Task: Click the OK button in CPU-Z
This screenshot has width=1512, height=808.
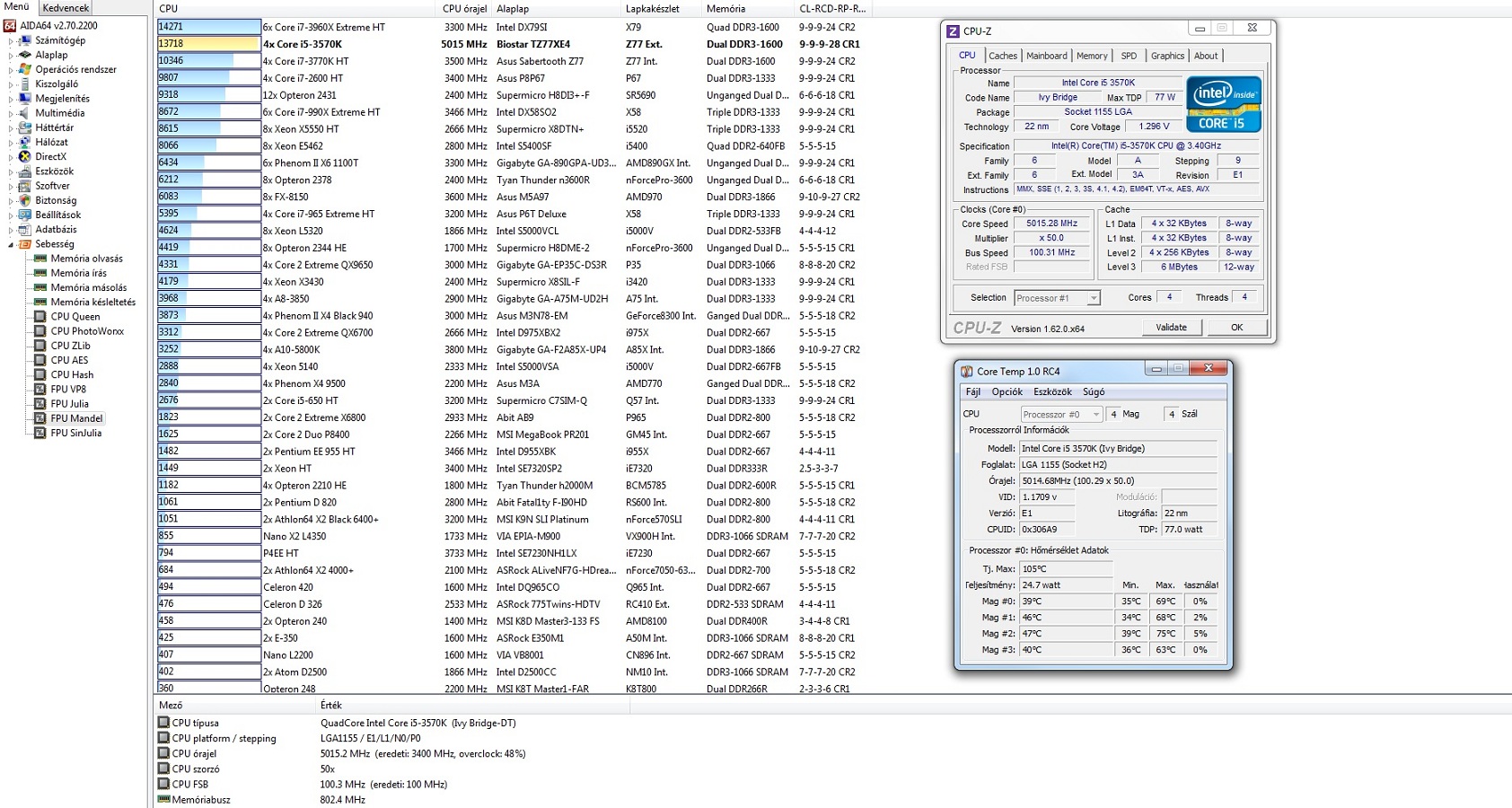Action: click(1236, 328)
